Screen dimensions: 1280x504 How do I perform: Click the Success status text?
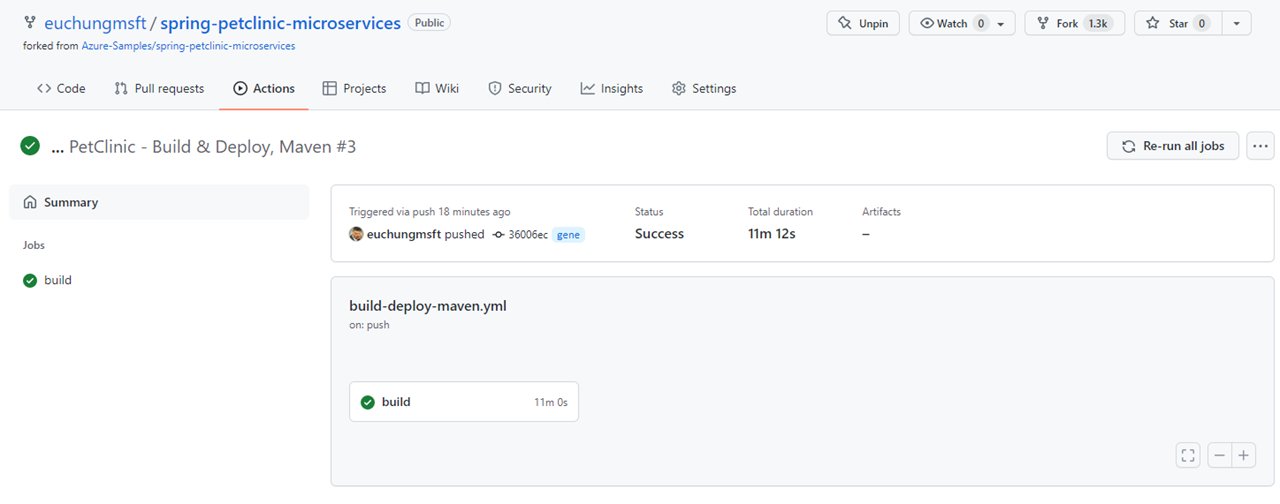click(659, 234)
